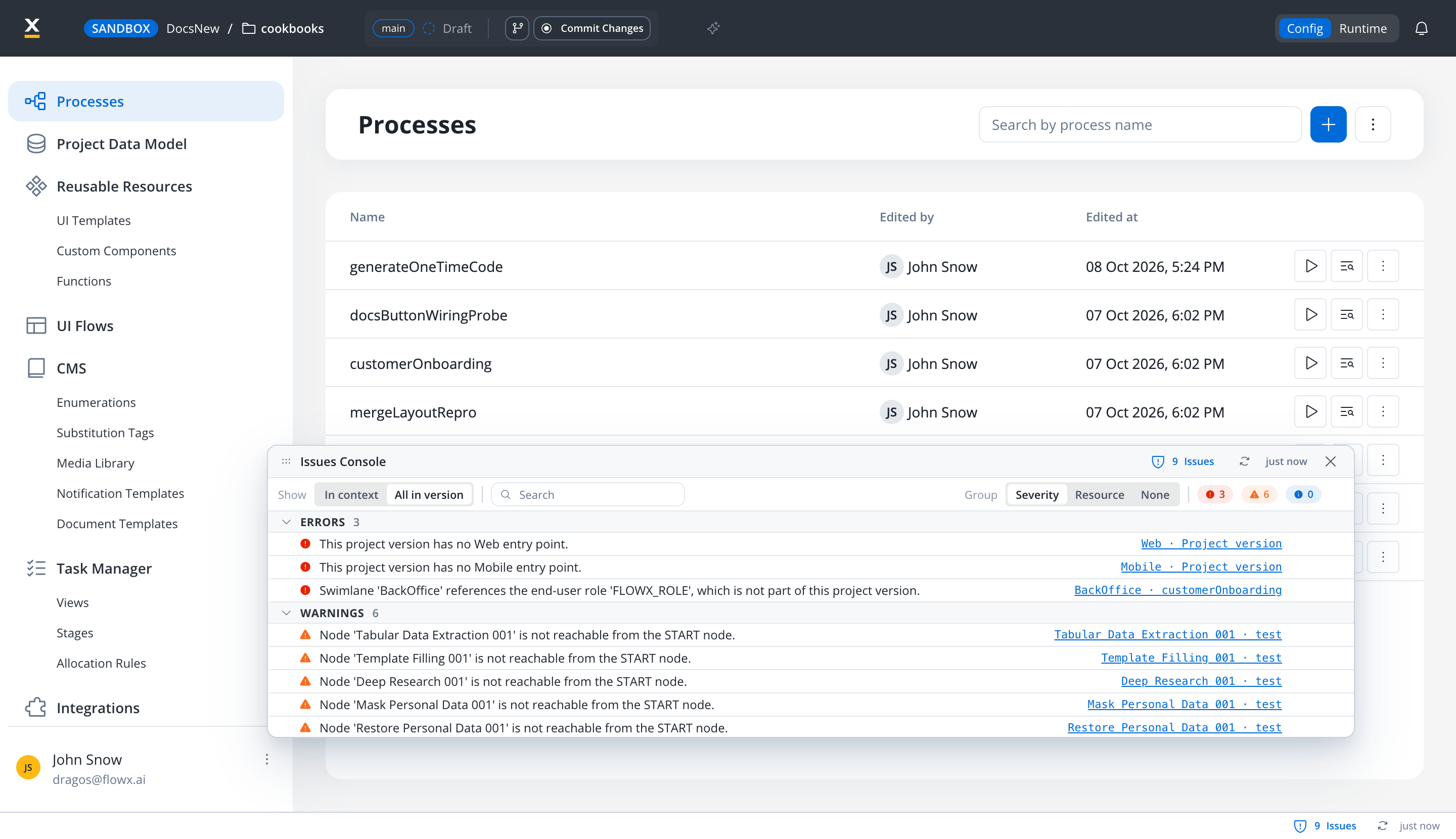Image resolution: width=1456 pixels, height=839 pixels.
Task: Close the Issues Console panel
Action: point(1330,461)
